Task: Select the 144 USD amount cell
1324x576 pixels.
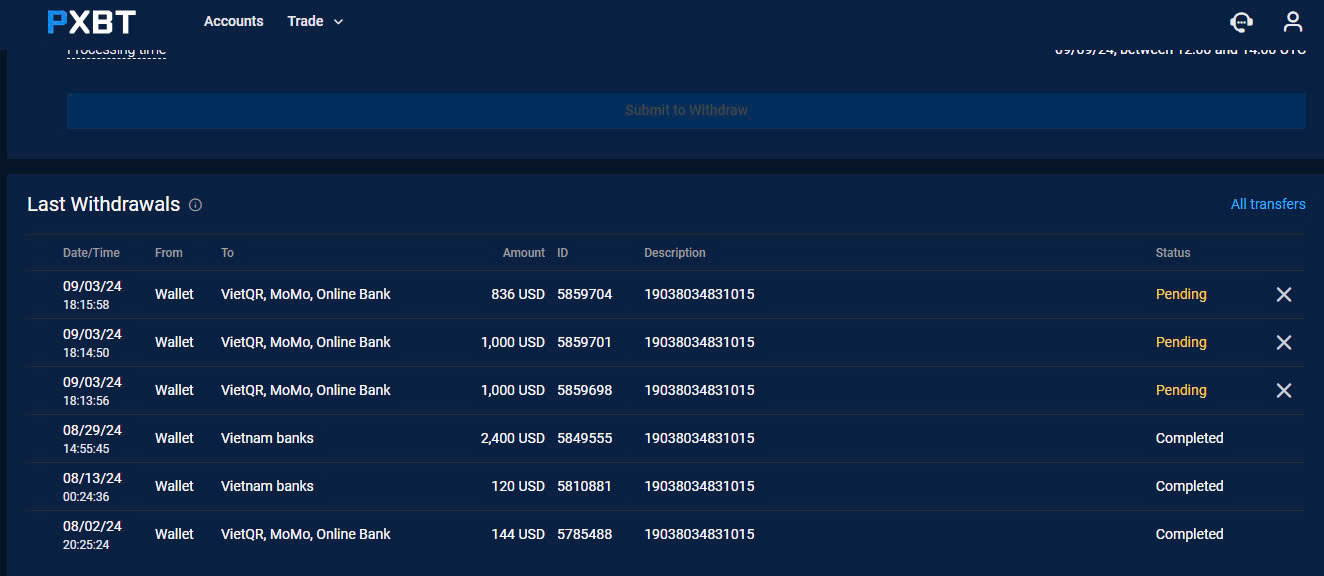Action: pos(518,534)
